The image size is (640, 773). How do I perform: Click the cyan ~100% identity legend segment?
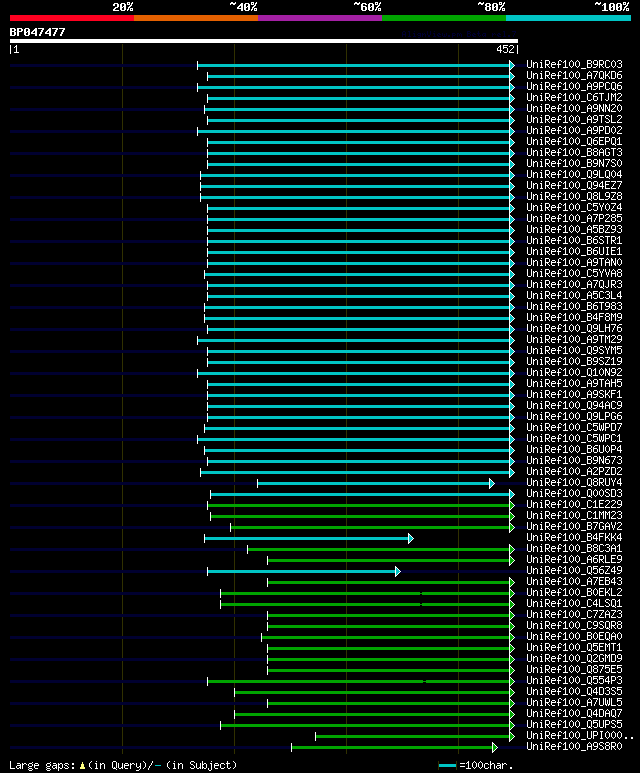tap(569, 18)
